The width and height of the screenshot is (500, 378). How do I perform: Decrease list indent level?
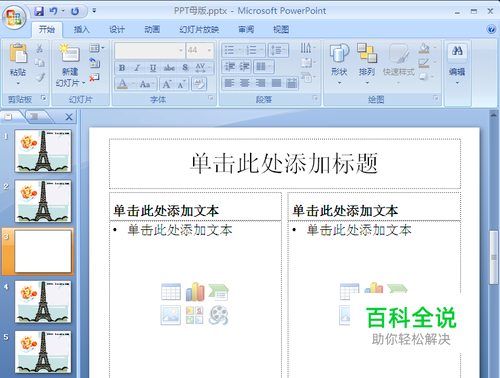(229, 67)
